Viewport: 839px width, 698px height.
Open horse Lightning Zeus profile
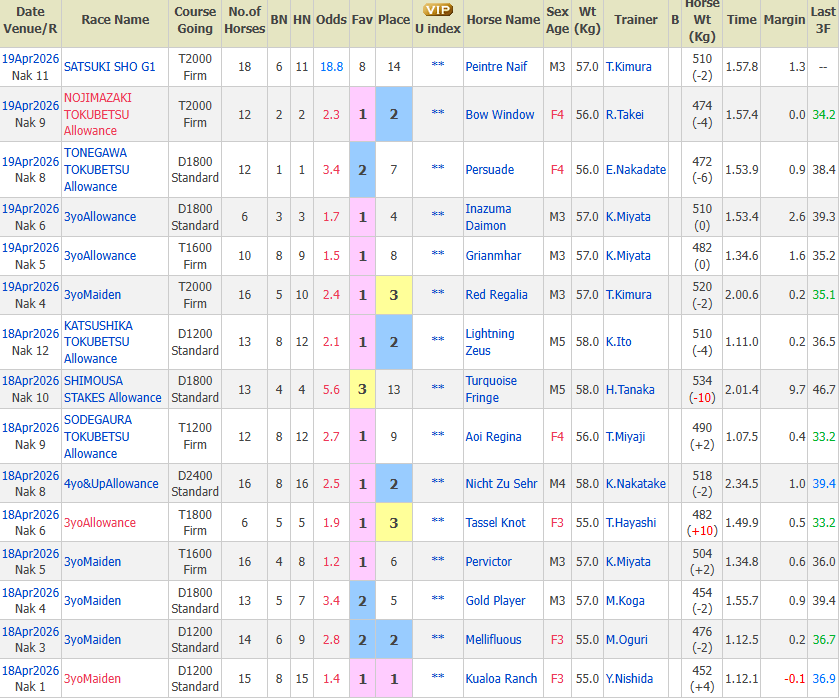pyautogui.click(x=490, y=342)
